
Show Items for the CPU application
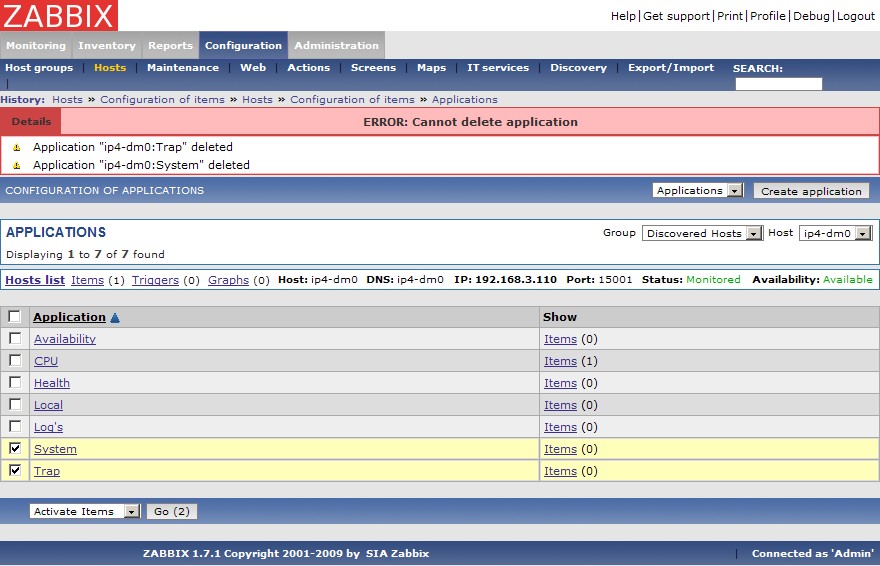pyautogui.click(x=560, y=361)
